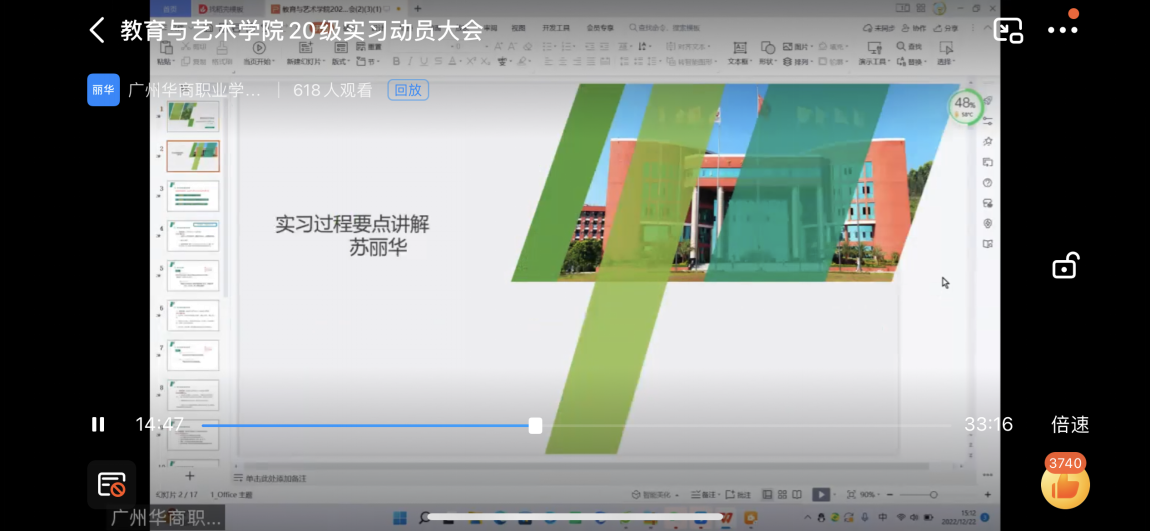Image resolution: width=1150 pixels, height=531 pixels.
Task: Click the blue 丽华 channel avatar
Action: click(x=103, y=90)
